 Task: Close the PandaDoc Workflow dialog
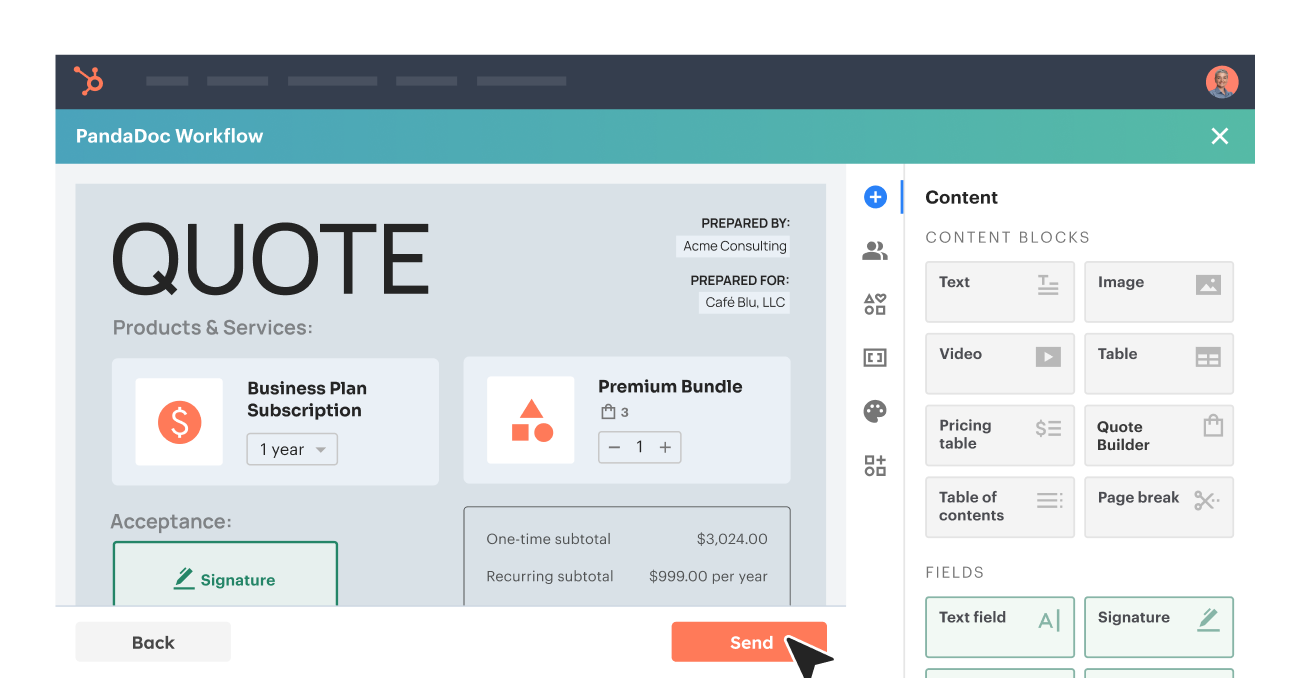pyautogui.click(x=1220, y=136)
